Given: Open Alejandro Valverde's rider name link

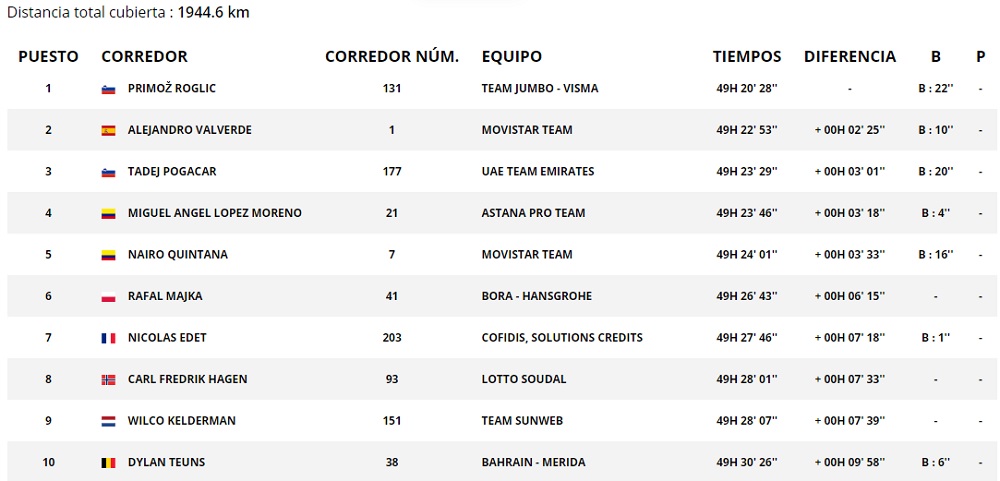Looking at the screenshot, I should pos(190,130).
